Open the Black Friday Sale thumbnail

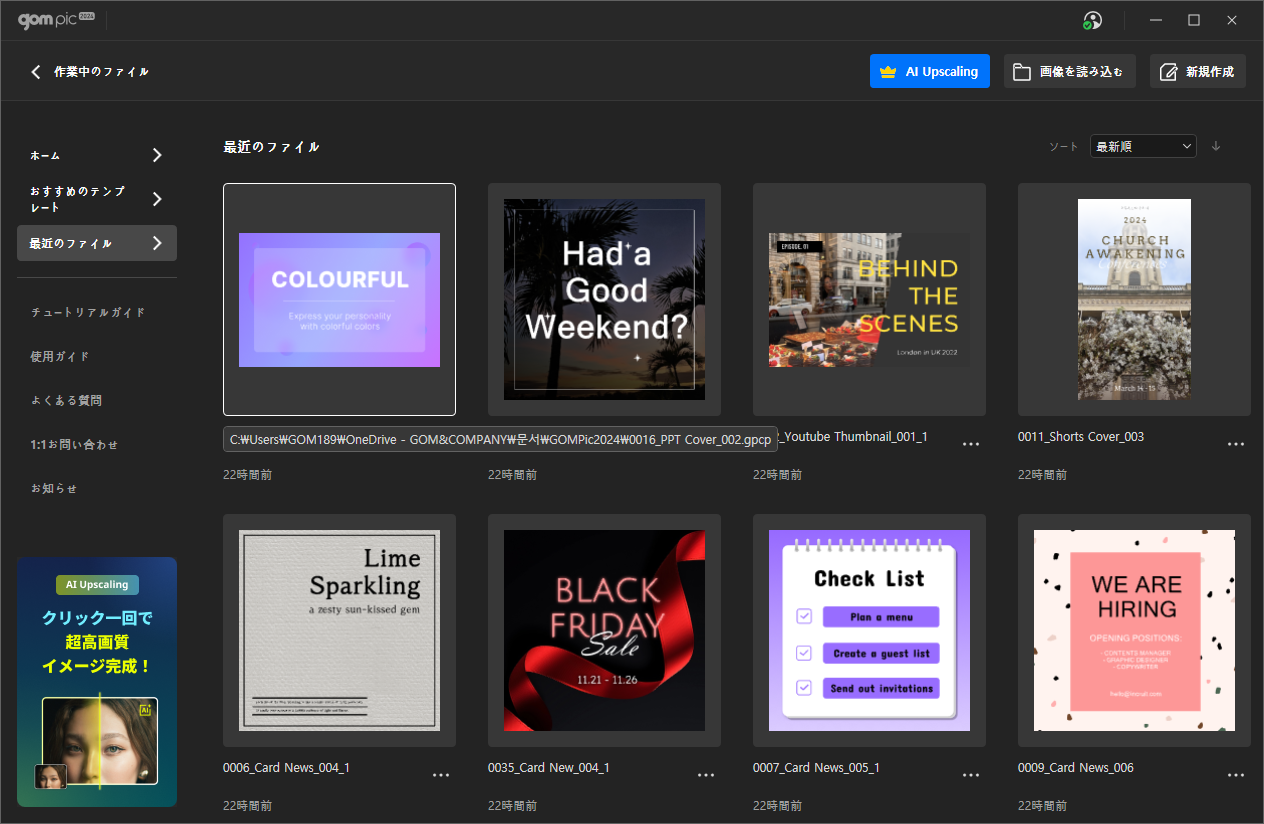pos(604,630)
